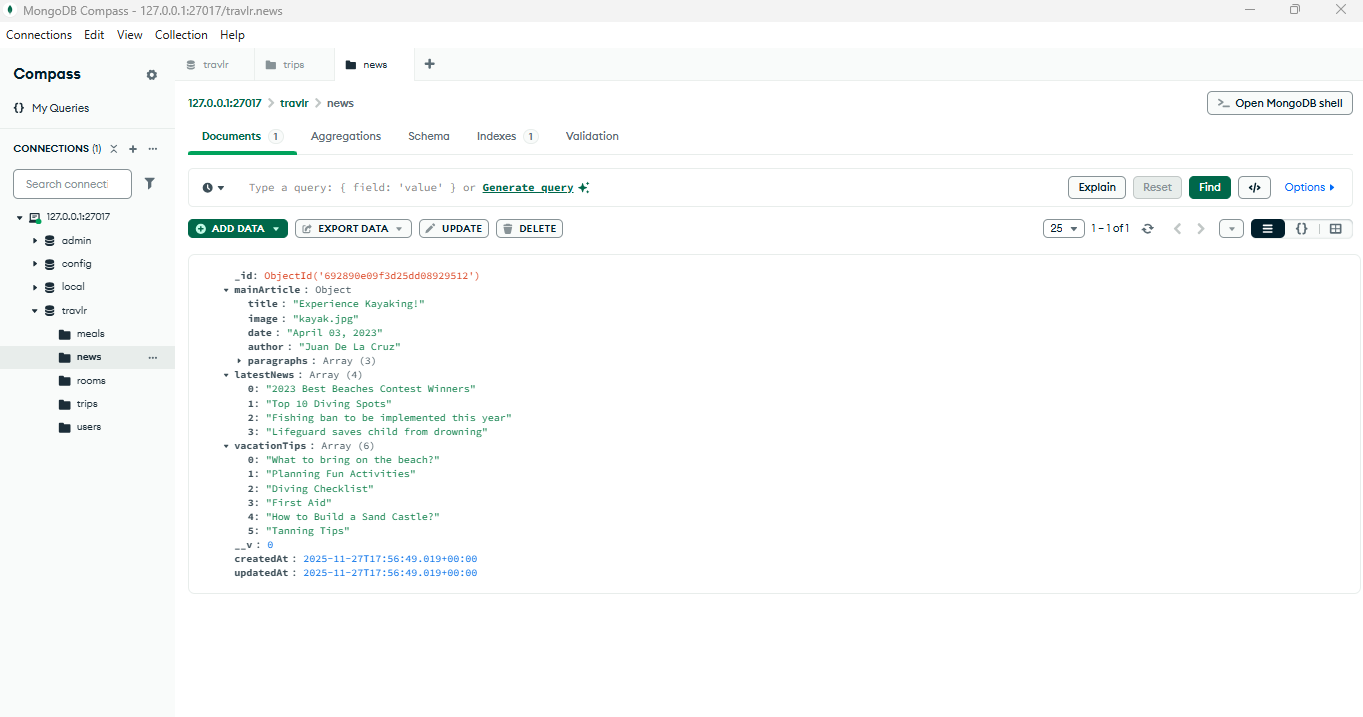Open the documents per page dropdown
The image size is (1363, 717).
click(x=1063, y=229)
